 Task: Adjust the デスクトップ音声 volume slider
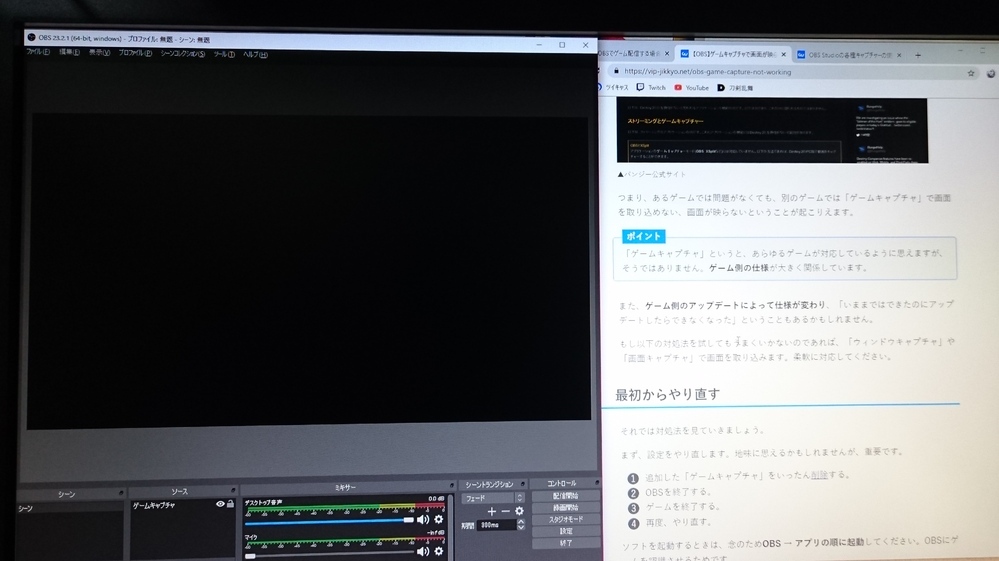pos(330,520)
